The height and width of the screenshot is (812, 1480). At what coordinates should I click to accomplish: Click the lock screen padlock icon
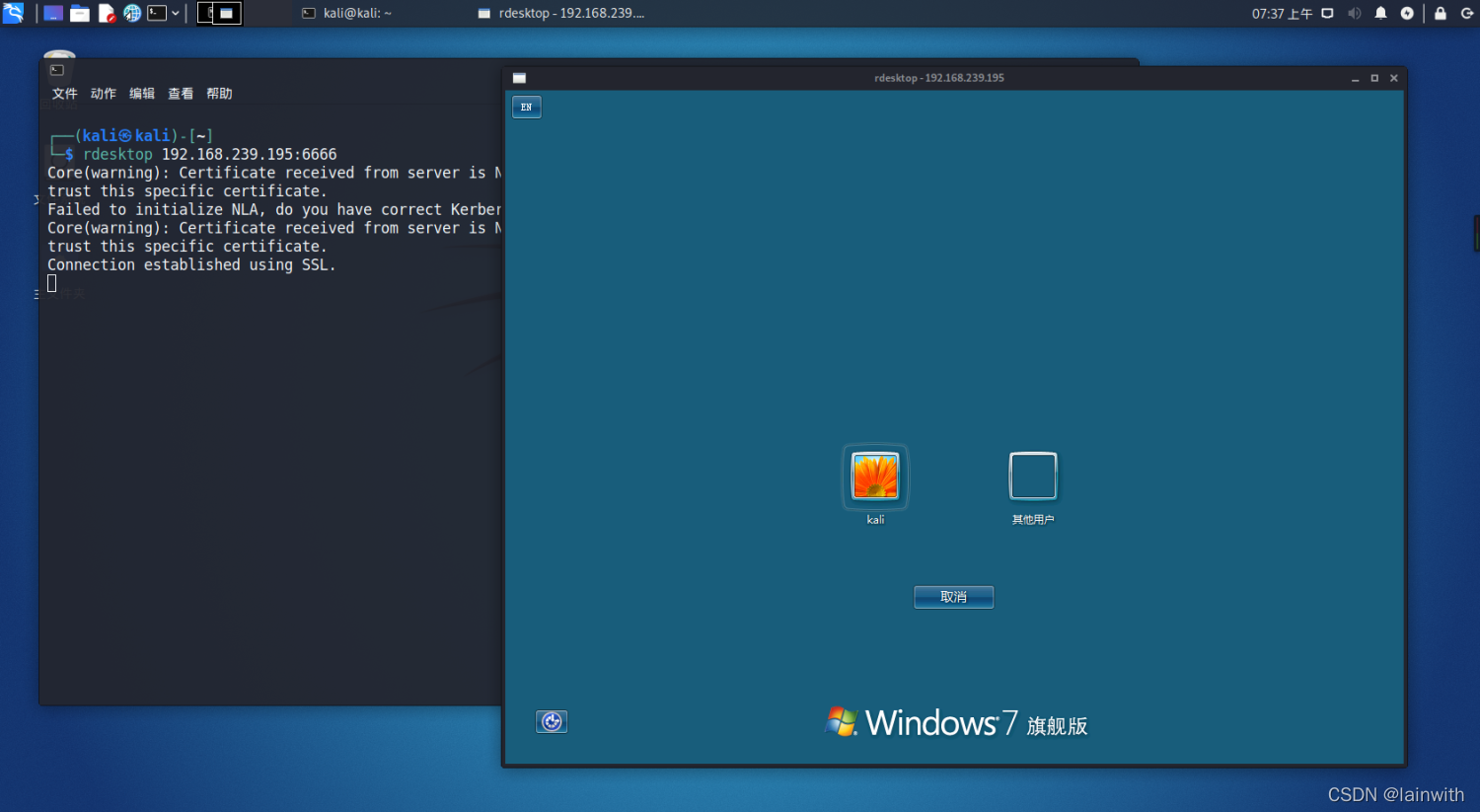tap(1441, 14)
